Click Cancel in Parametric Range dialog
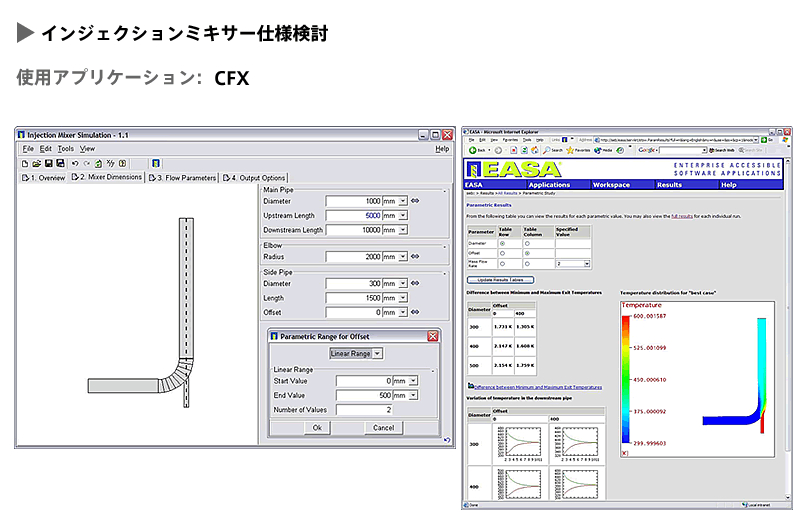This screenshot has width=800, height=525. (384, 428)
